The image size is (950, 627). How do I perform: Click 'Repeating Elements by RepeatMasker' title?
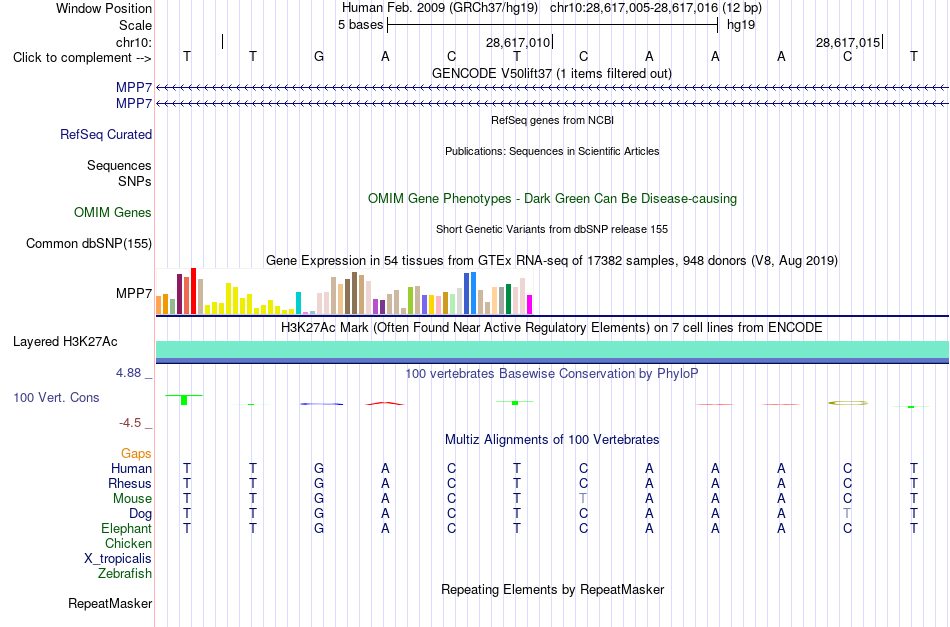pyautogui.click(x=553, y=589)
